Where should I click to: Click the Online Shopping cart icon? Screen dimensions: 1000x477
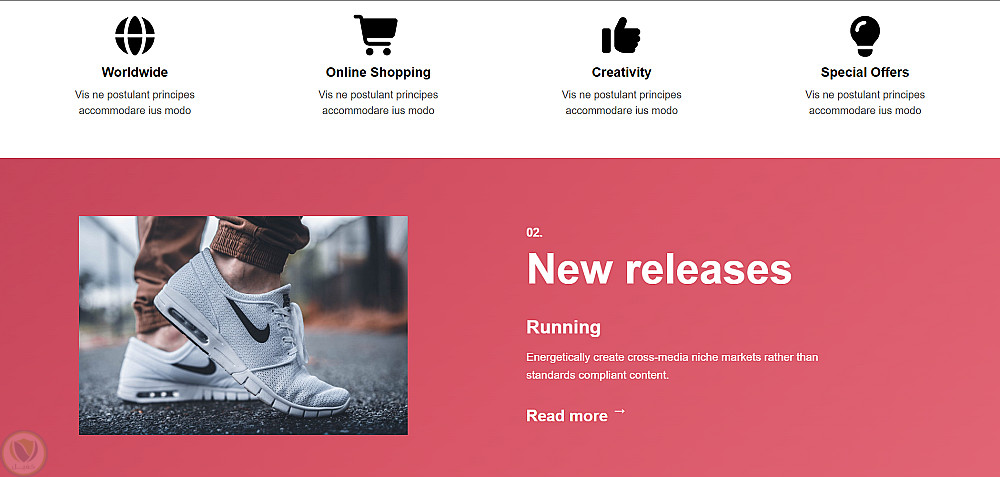click(376, 35)
